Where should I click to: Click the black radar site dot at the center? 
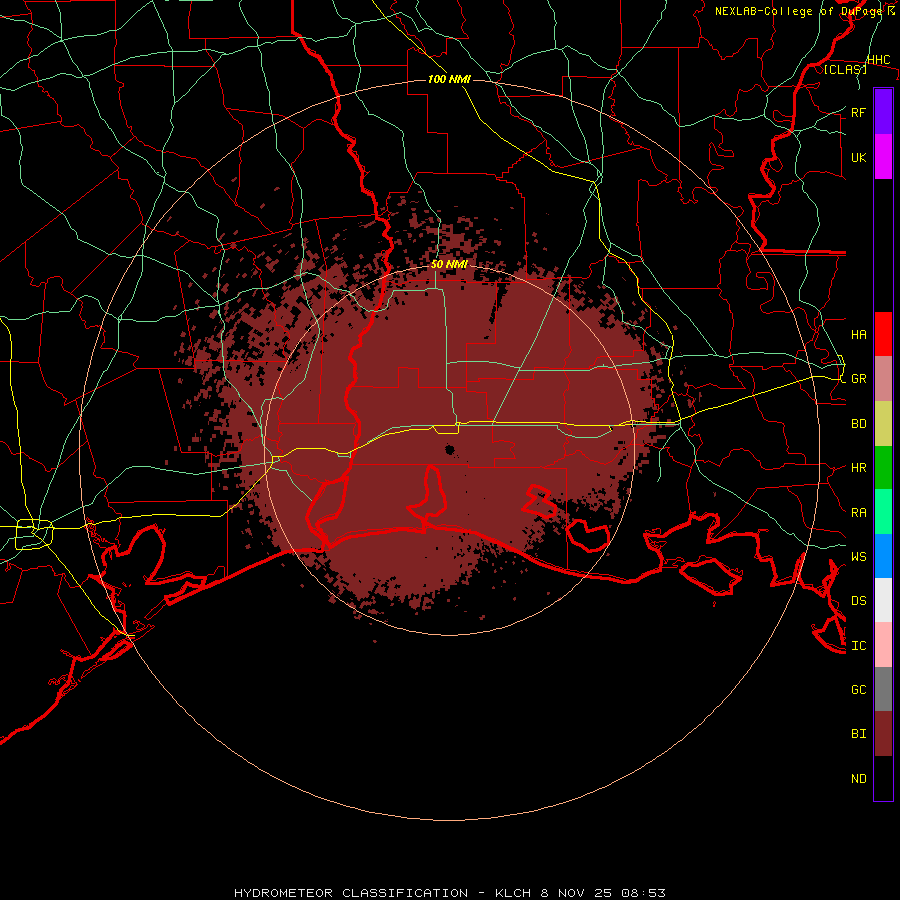click(x=449, y=449)
